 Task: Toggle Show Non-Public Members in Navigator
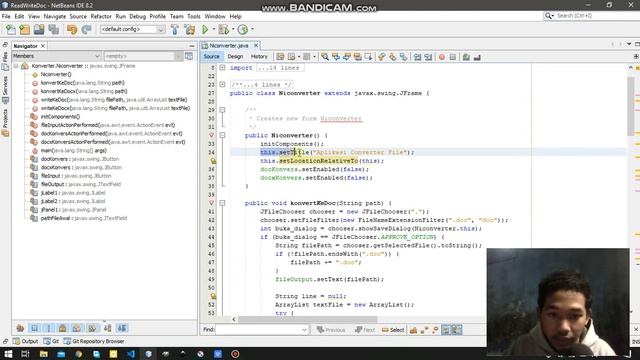coord(62,328)
